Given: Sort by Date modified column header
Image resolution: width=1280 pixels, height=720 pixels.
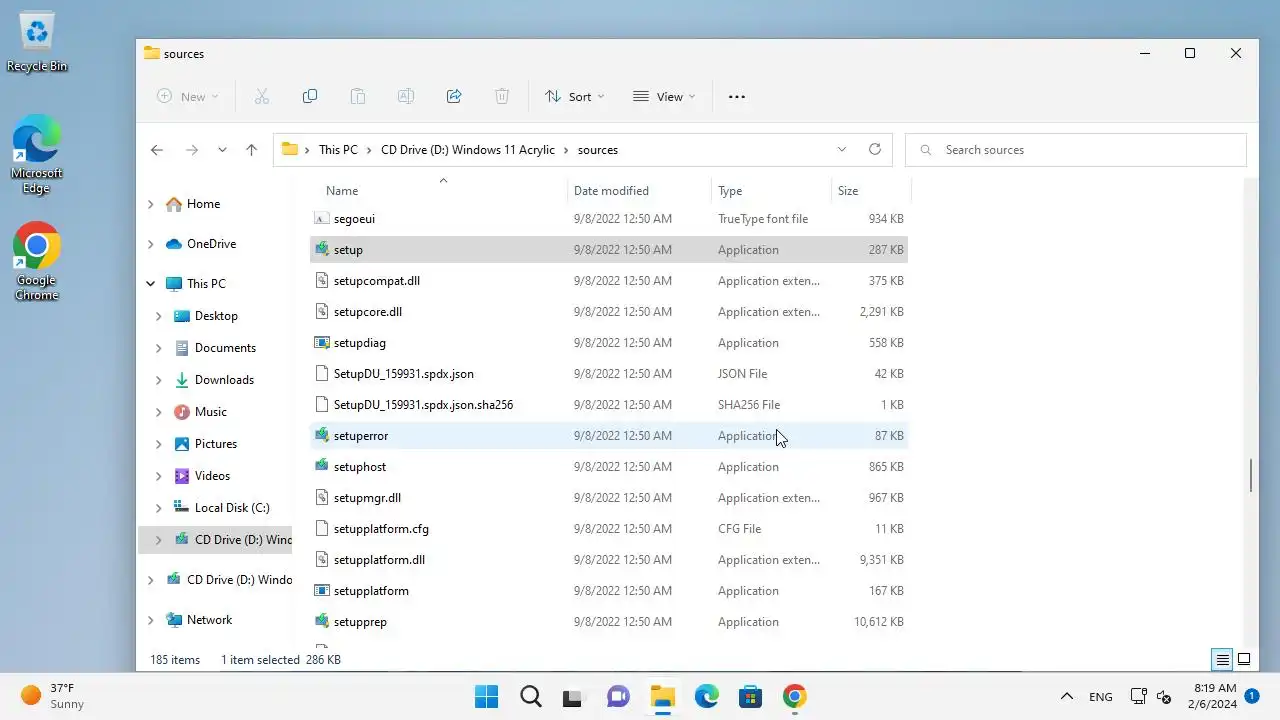Looking at the screenshot, I should coord(640,190).
